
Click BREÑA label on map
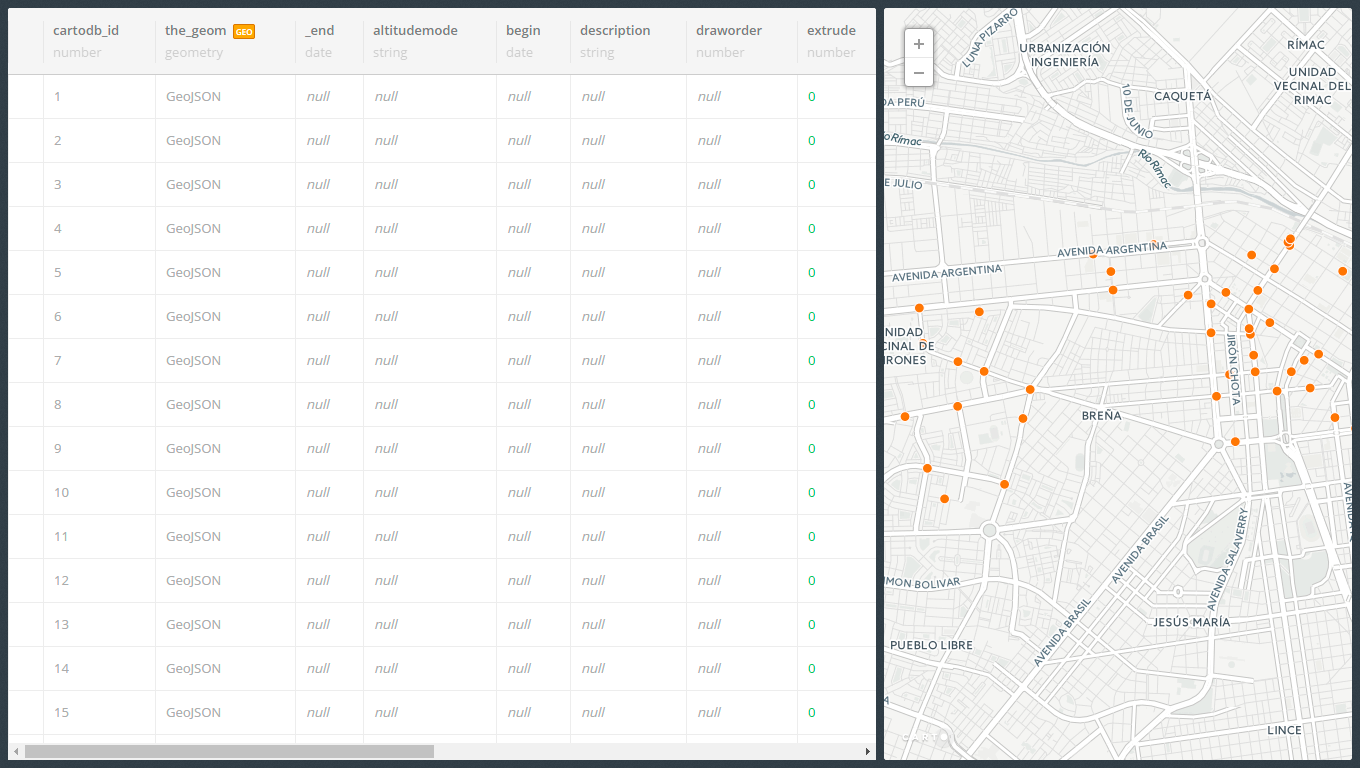[1102, 415]
